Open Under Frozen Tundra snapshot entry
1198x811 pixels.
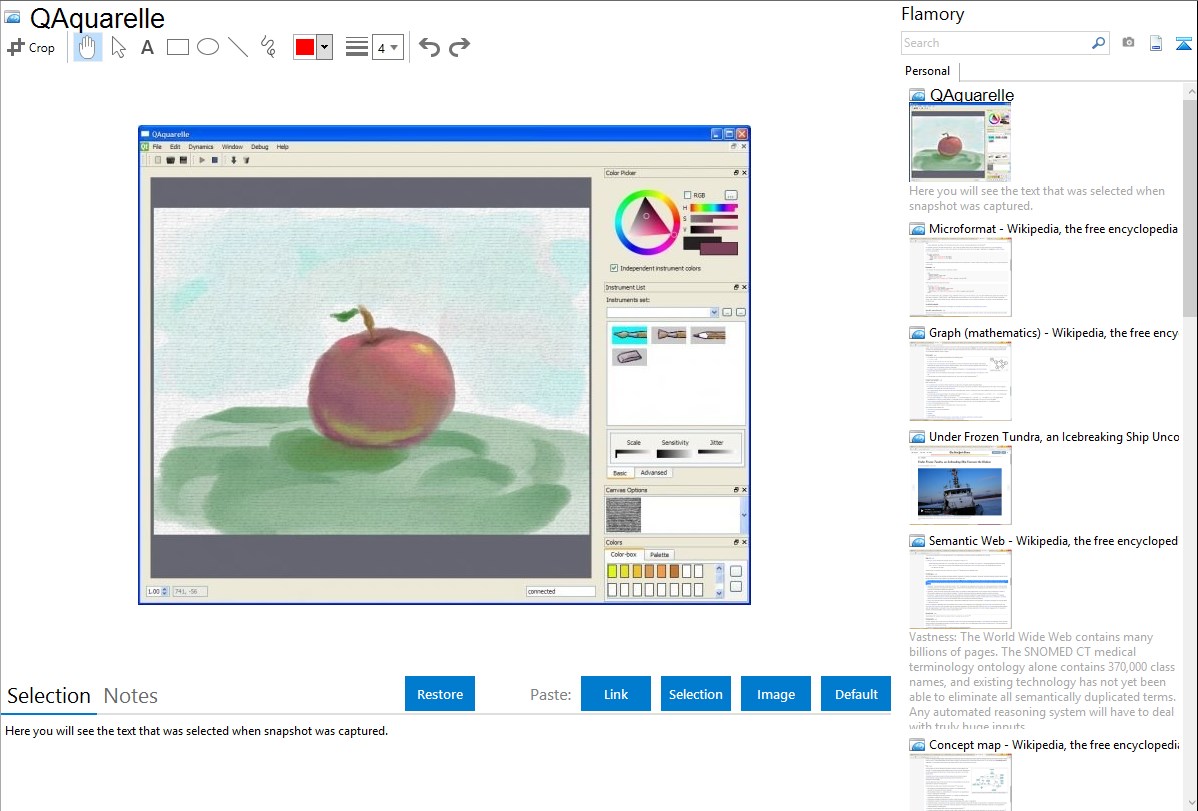(x=1054, y=436)
